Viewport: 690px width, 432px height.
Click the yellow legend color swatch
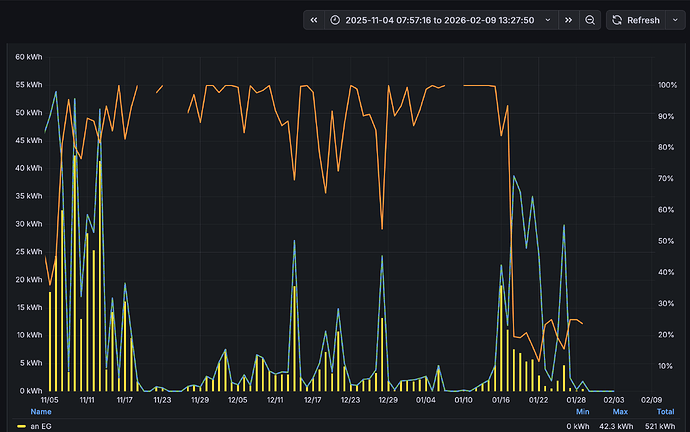click(x=21, y=426)
